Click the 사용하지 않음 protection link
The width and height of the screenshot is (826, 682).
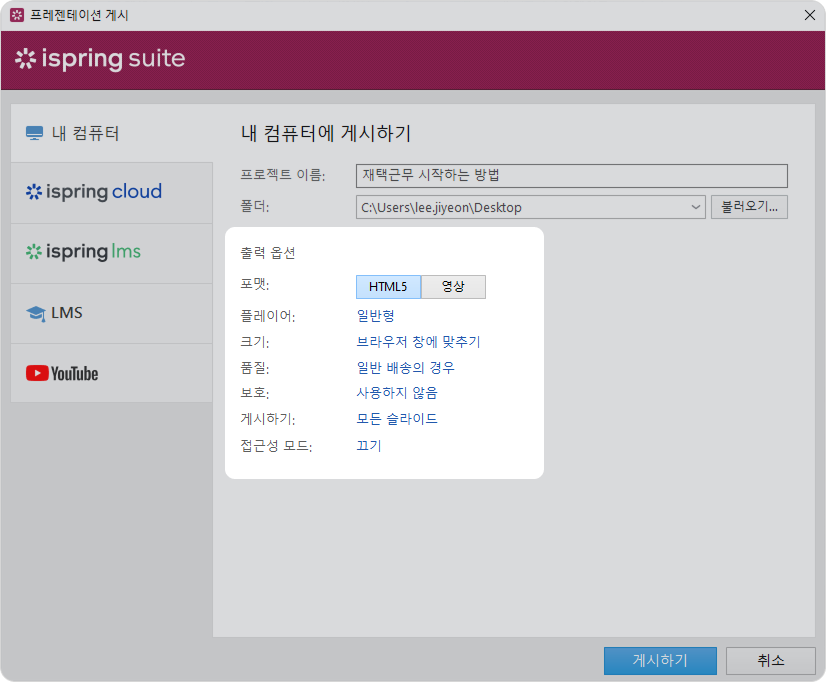397,393
